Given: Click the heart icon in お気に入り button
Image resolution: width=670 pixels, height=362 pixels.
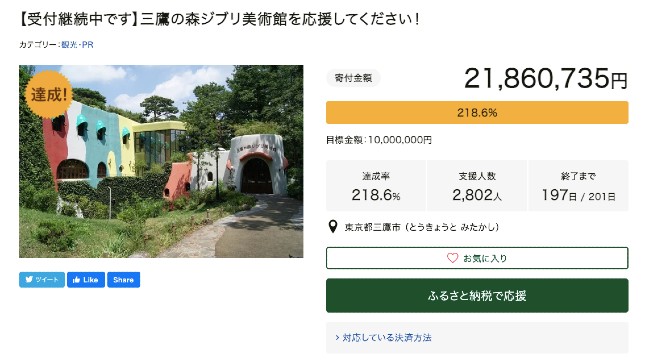Looking at the screenshot, I should (453, 258).
